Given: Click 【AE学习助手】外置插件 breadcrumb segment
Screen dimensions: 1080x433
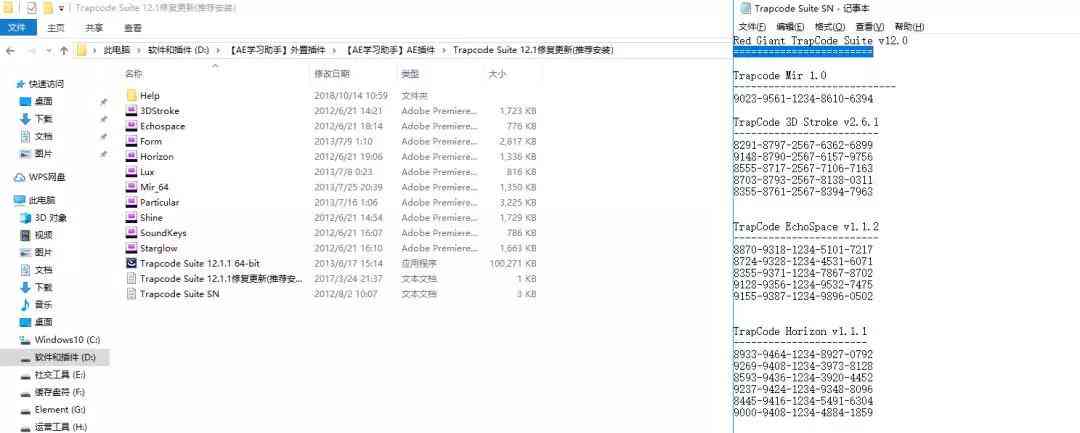Looking at the screenshot, I should pos(277,50).
